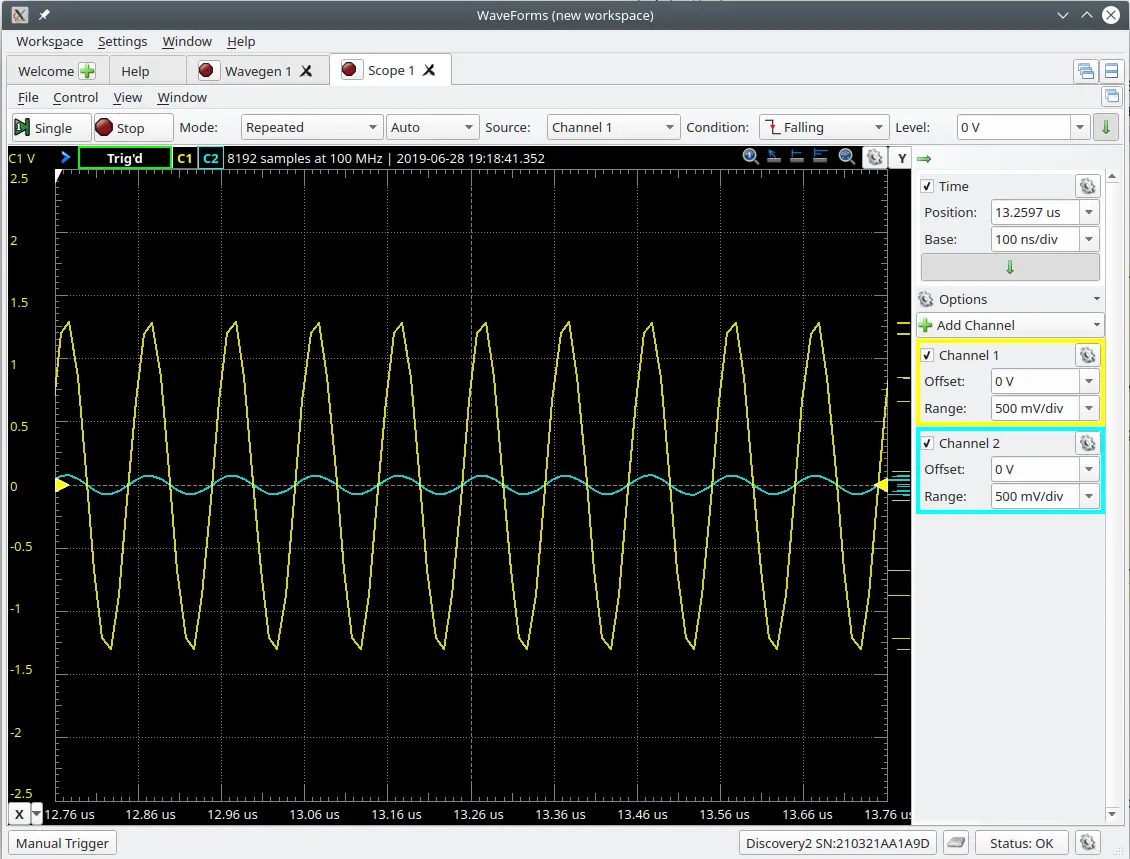
Task: Toggle the Time panel checkbox
Action: 928,185
